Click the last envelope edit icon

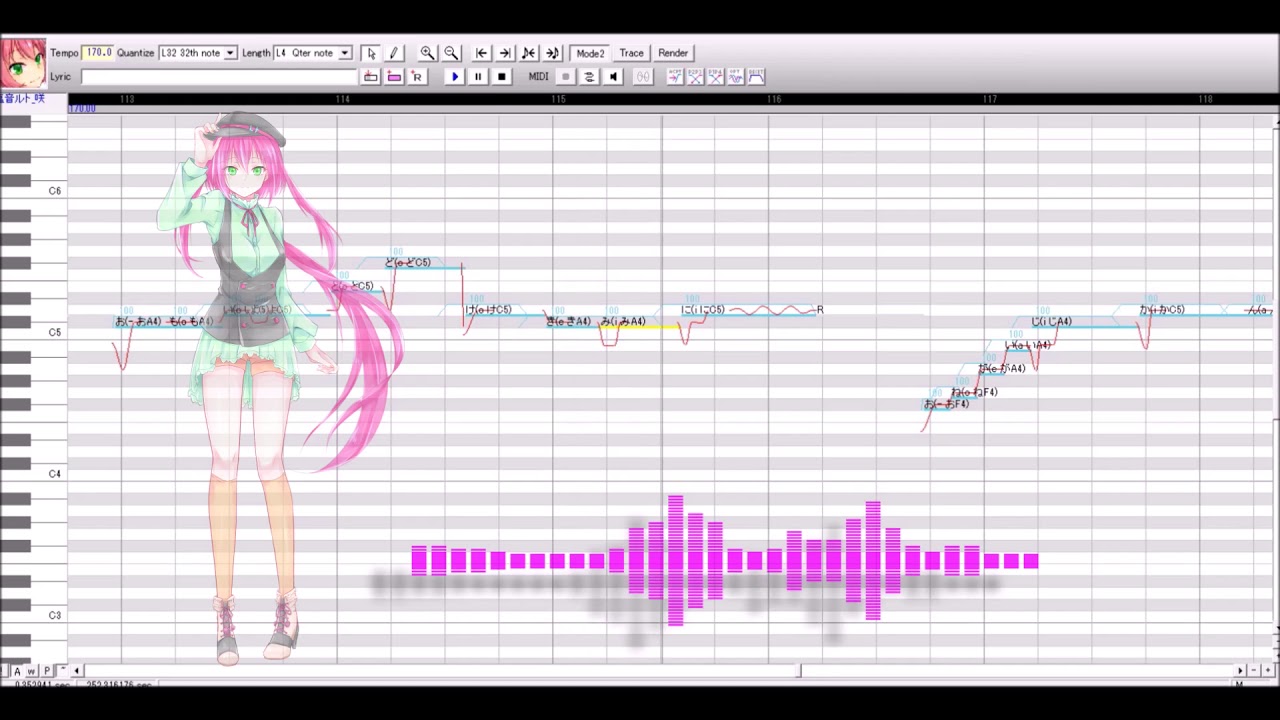pos(756,77)
